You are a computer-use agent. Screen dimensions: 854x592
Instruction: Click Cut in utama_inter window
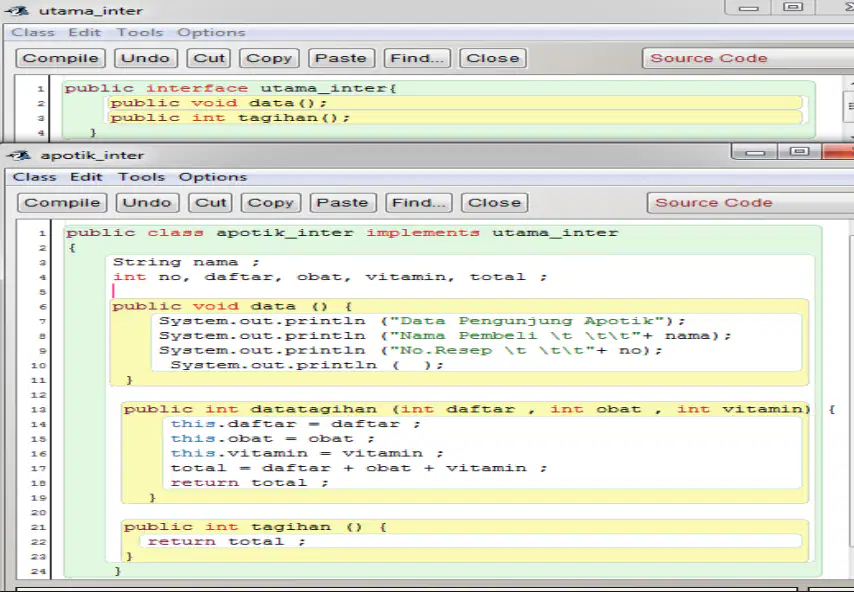coord(209,58)
